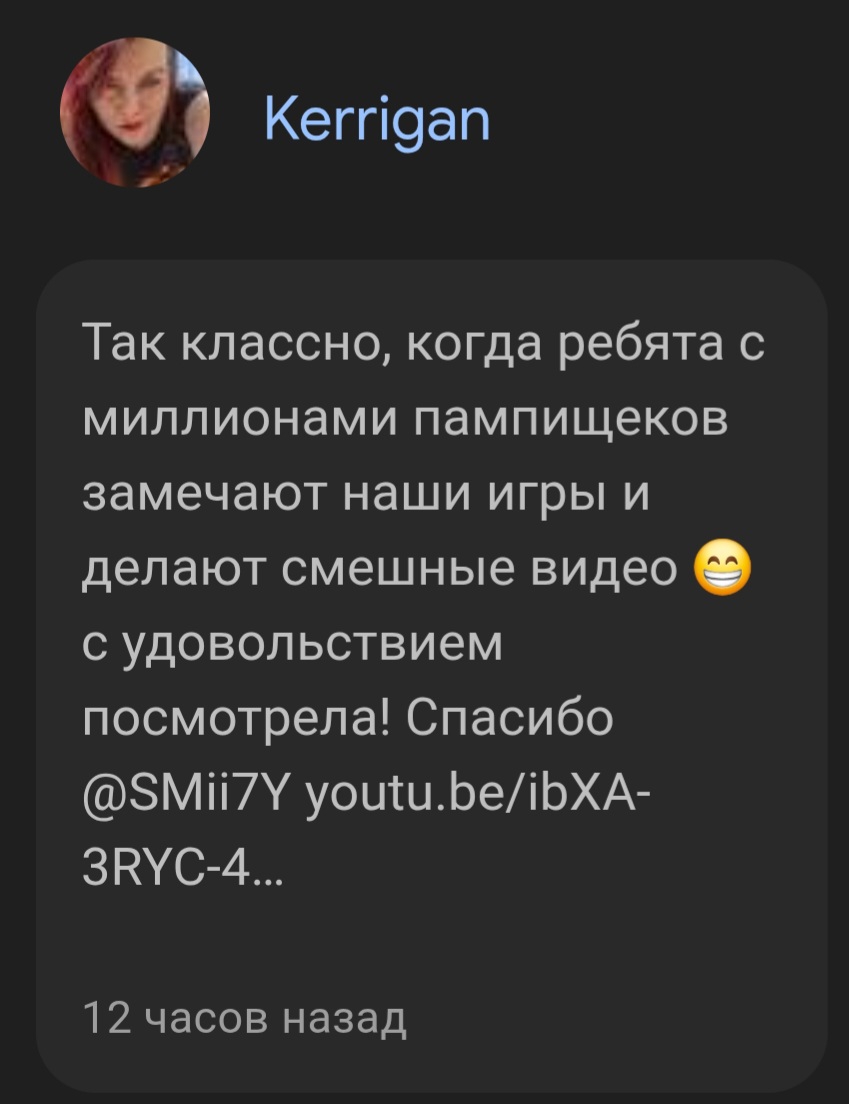Click the word 'пампищеков'
The image size is (849, 1104).
[570, 420]
